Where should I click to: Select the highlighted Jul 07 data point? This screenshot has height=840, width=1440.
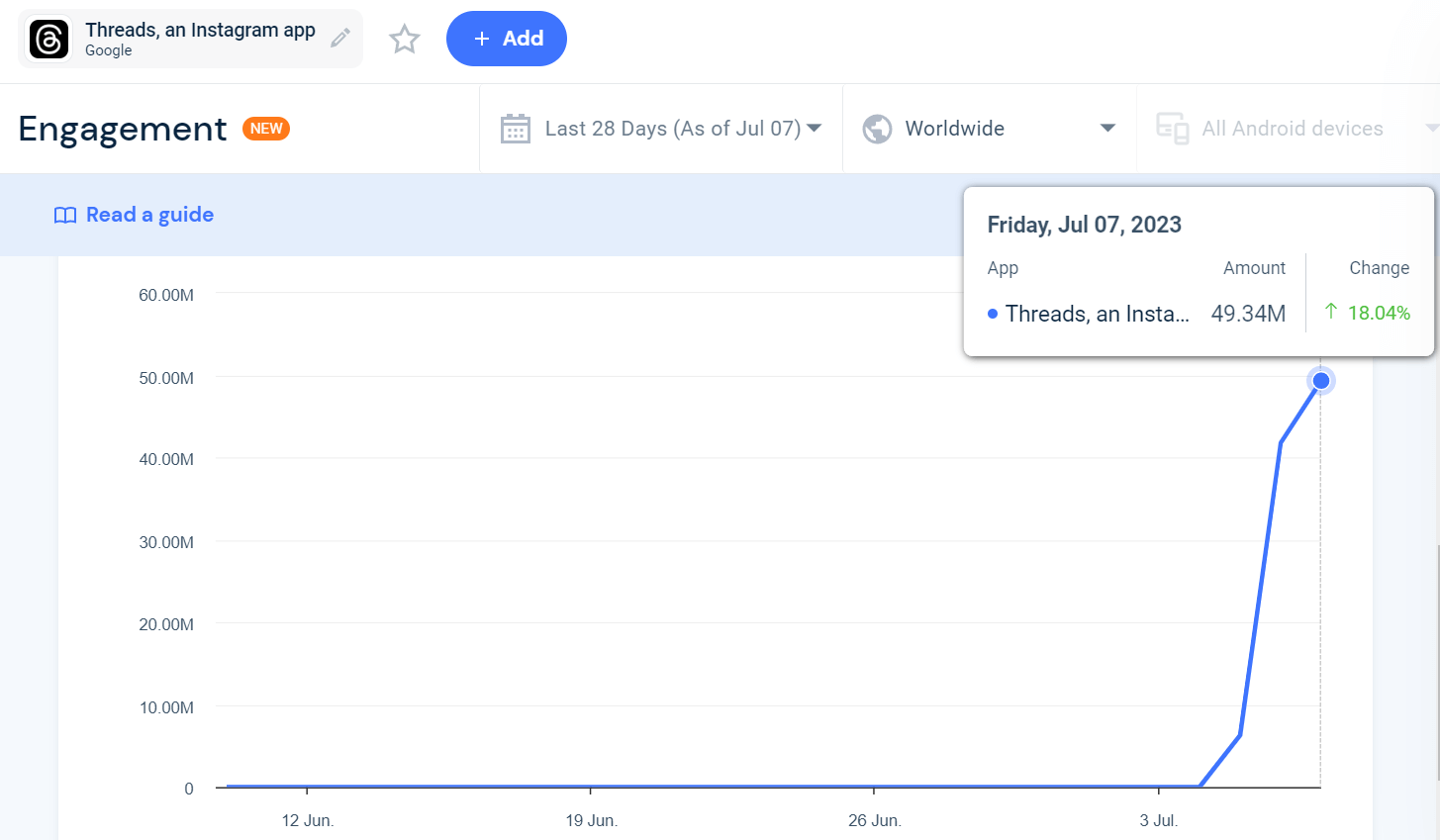(1320, 380)
